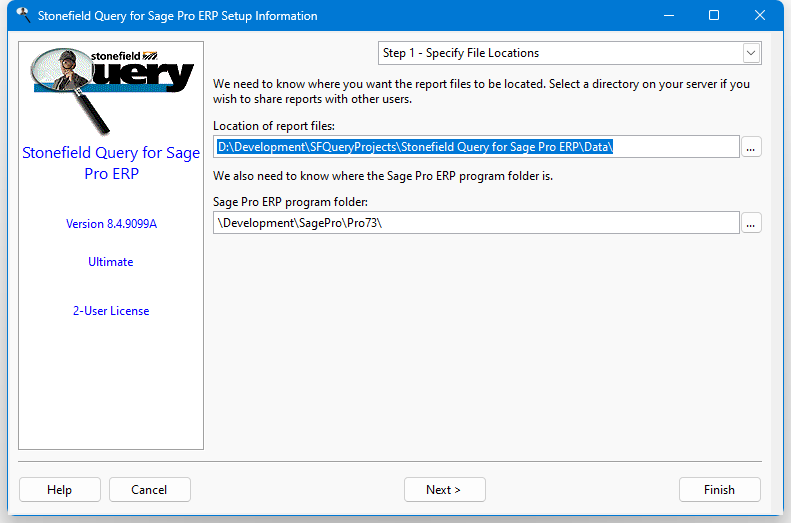Click the Sage Pro ERP program folder field
Image resolution: width=791 pixels, height=523 pixels.
coord(476,223)
